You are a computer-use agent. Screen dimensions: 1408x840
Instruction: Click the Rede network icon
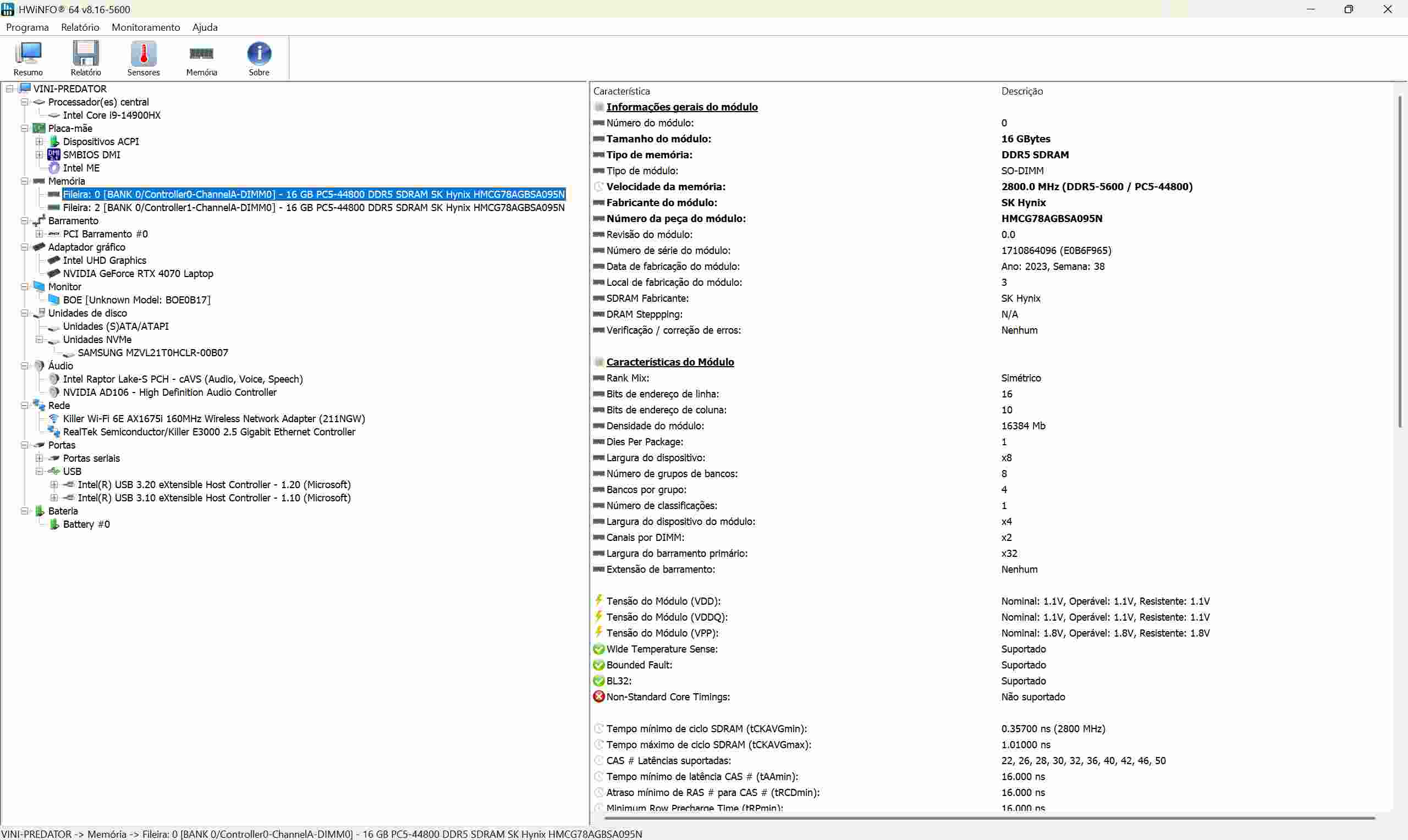pos(39,405)
